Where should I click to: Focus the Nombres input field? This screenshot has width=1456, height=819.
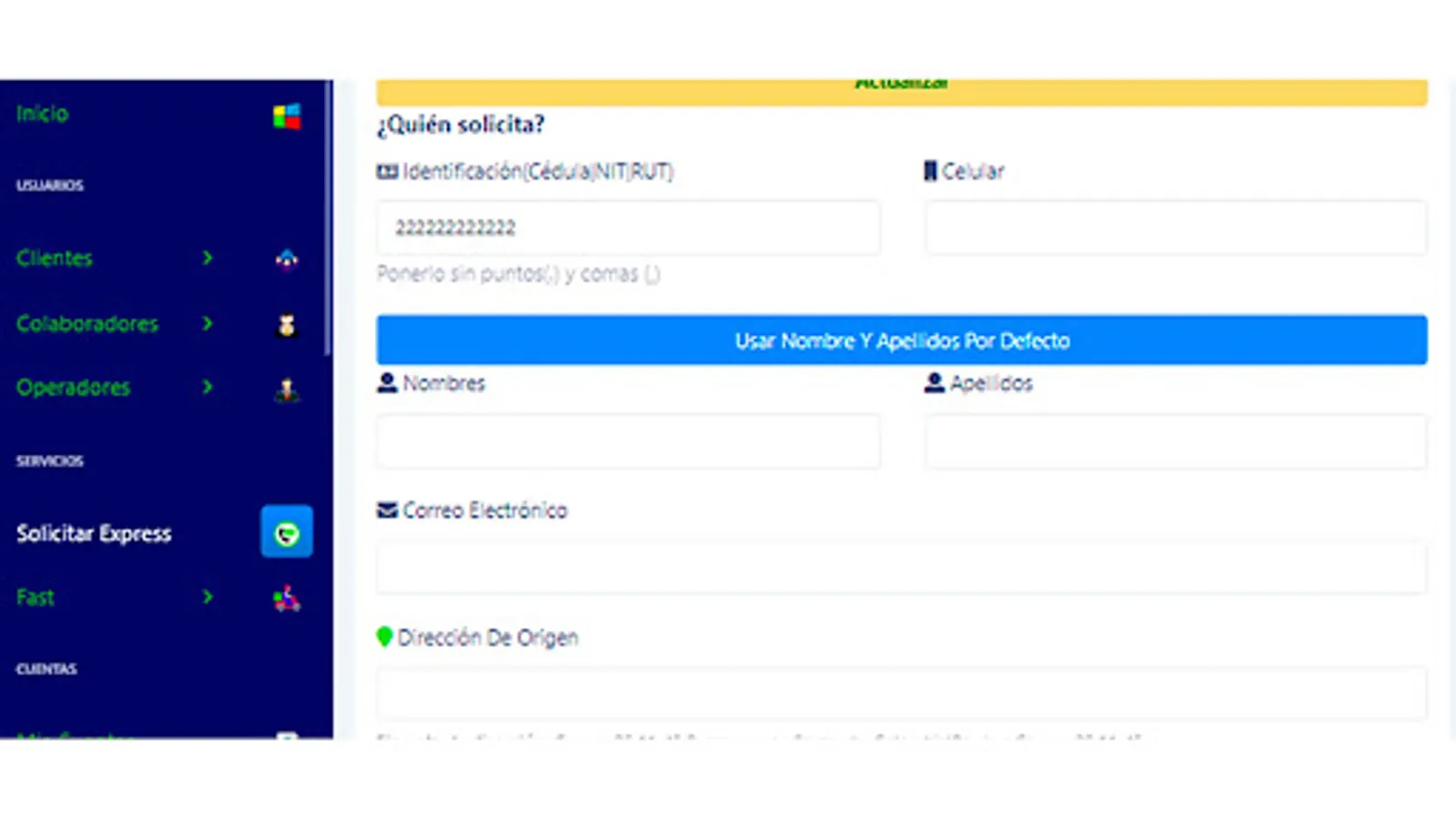pyautogui.click(x=628, y=441)
